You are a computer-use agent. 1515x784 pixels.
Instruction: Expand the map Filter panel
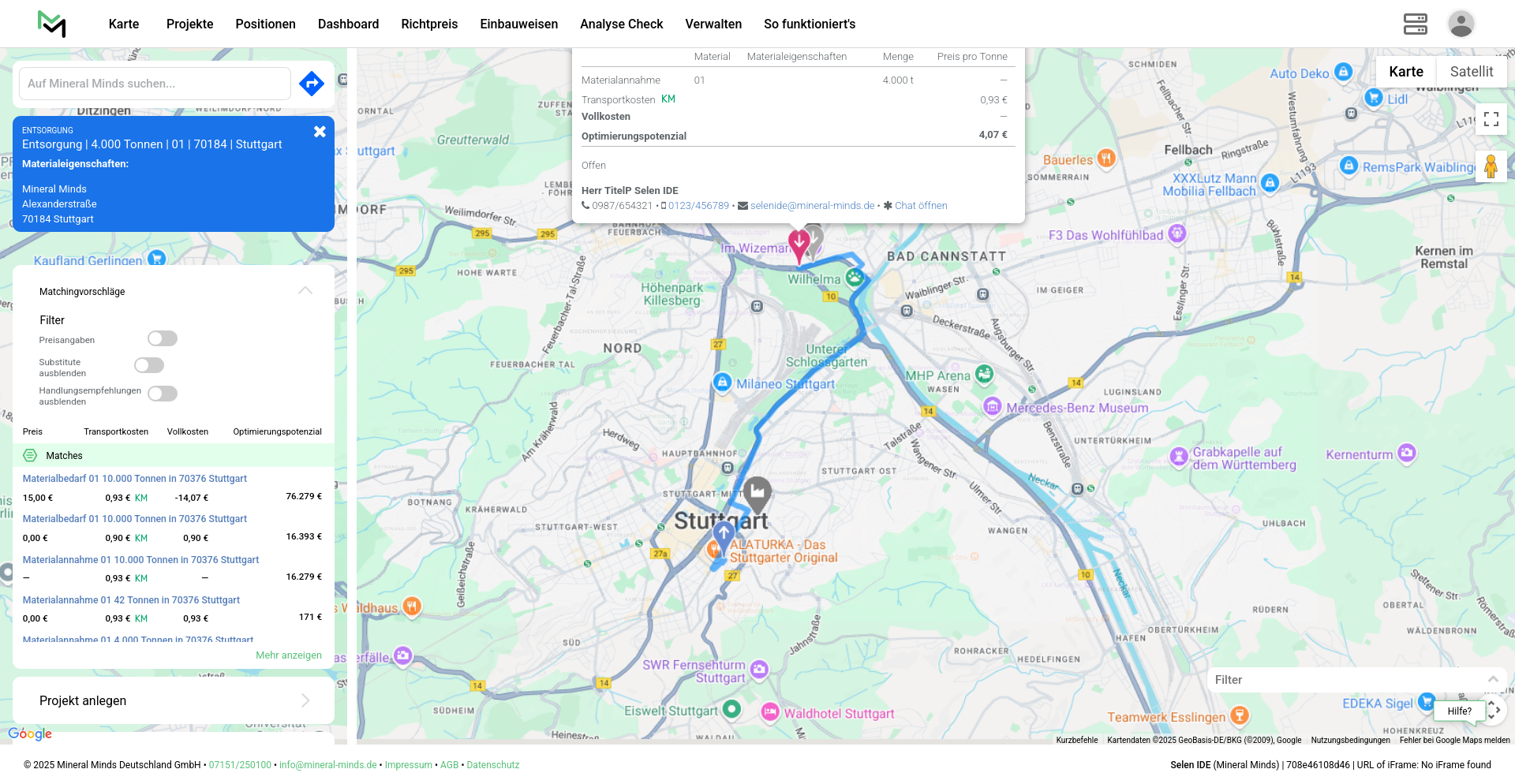point(1492,679)
